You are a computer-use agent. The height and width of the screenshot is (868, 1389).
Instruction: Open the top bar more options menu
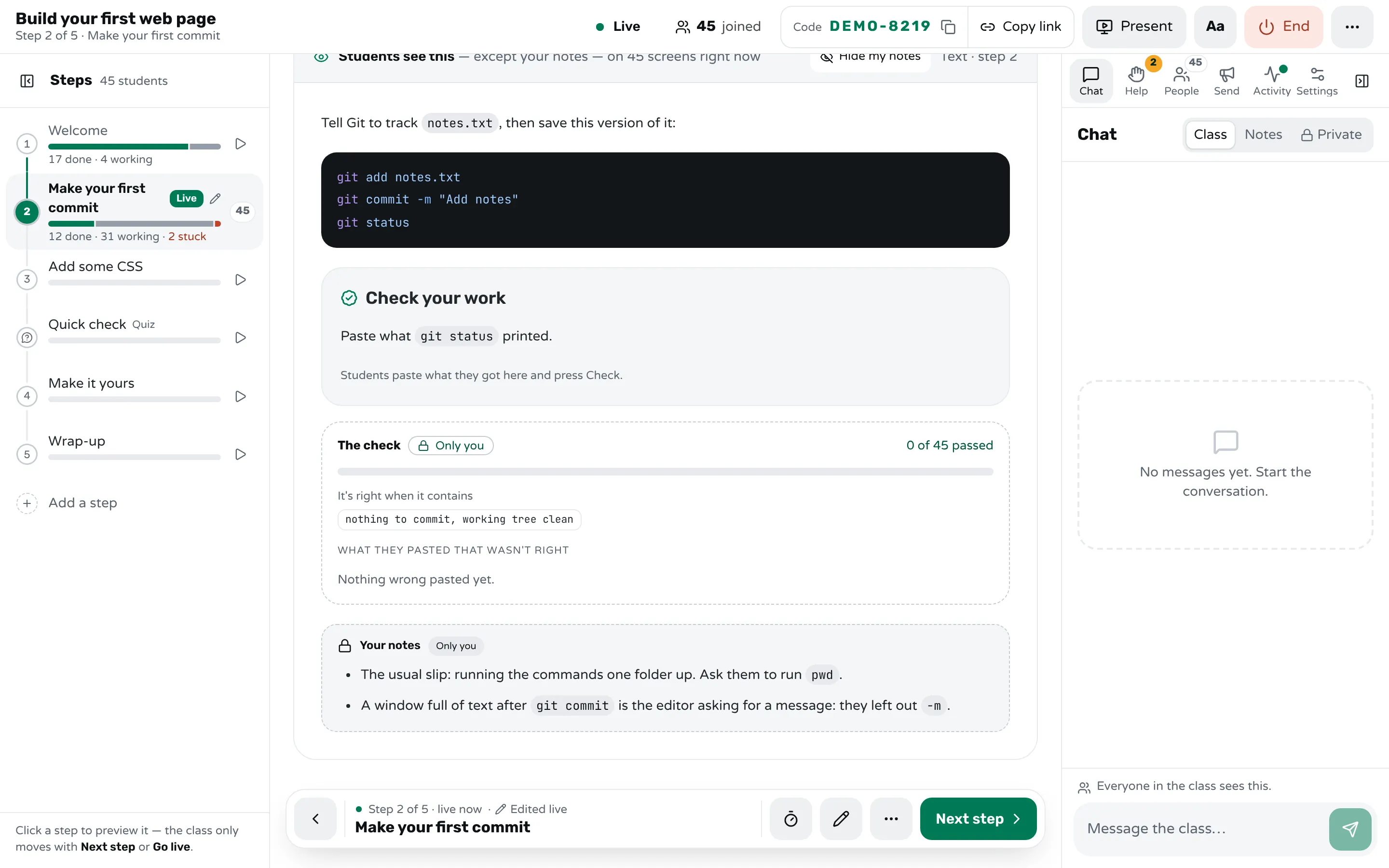tap(1352, 27)
